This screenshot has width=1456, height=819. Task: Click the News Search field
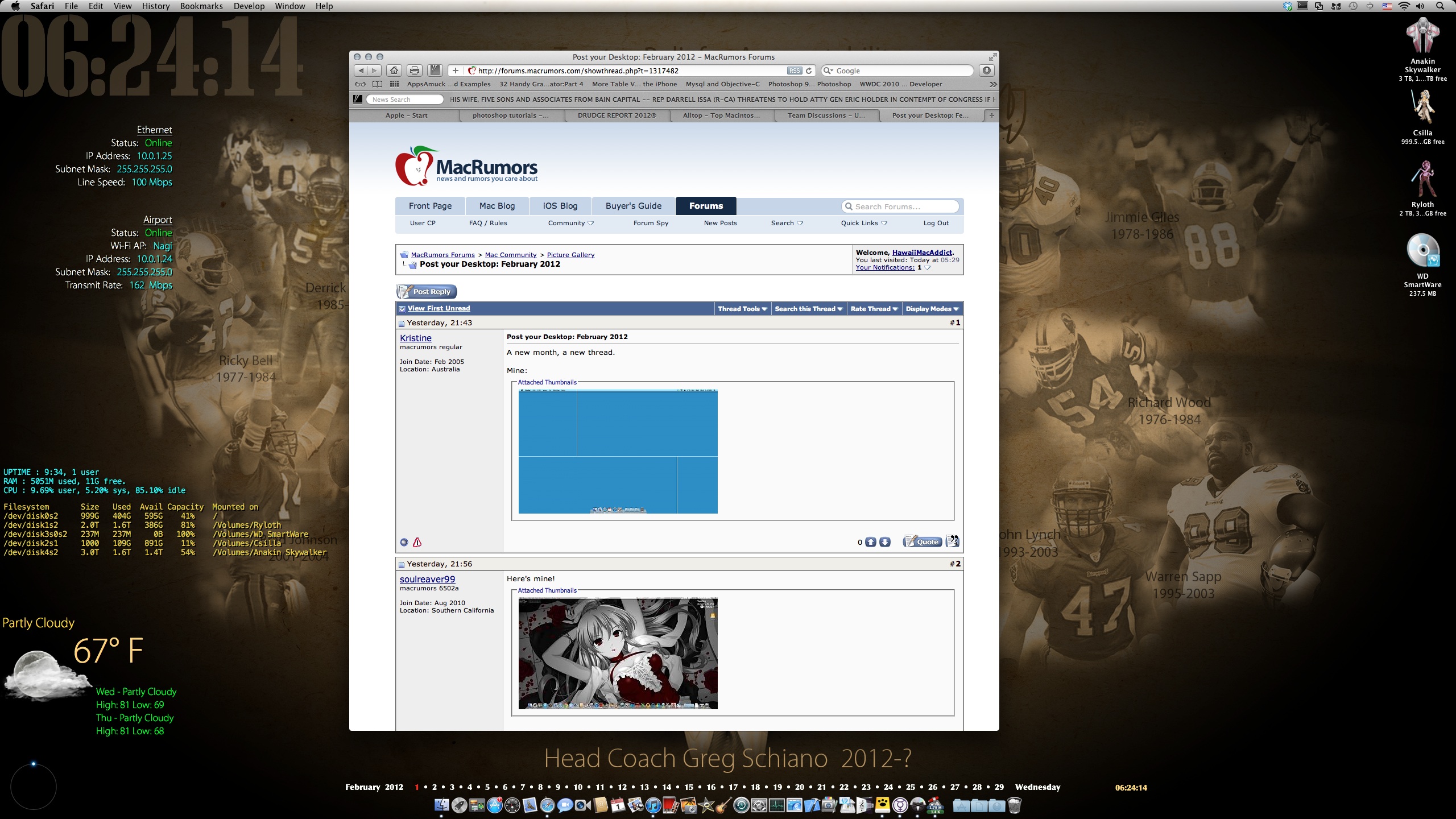(404, 100)
